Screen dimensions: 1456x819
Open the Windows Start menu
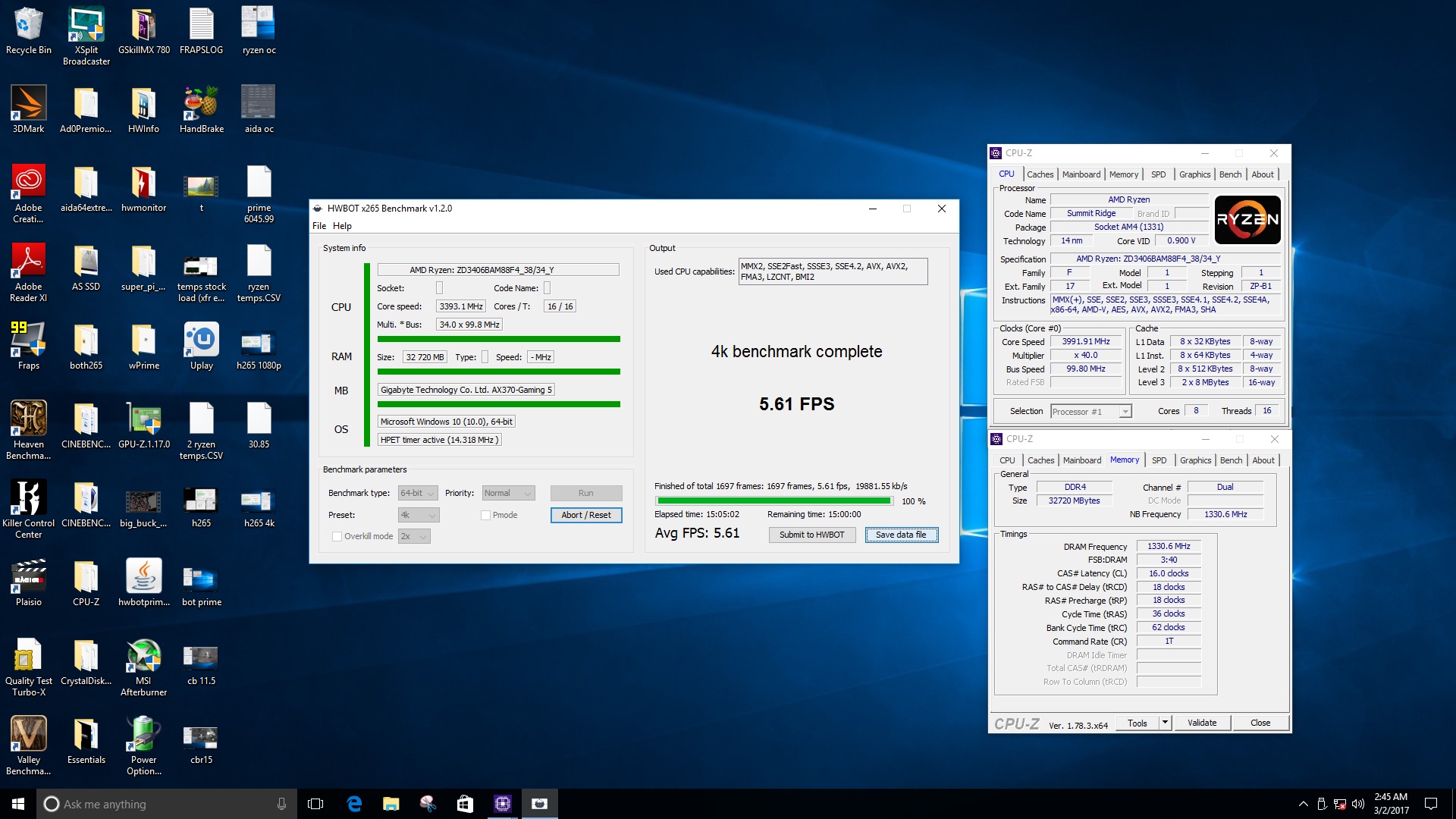tap(18, 804)
